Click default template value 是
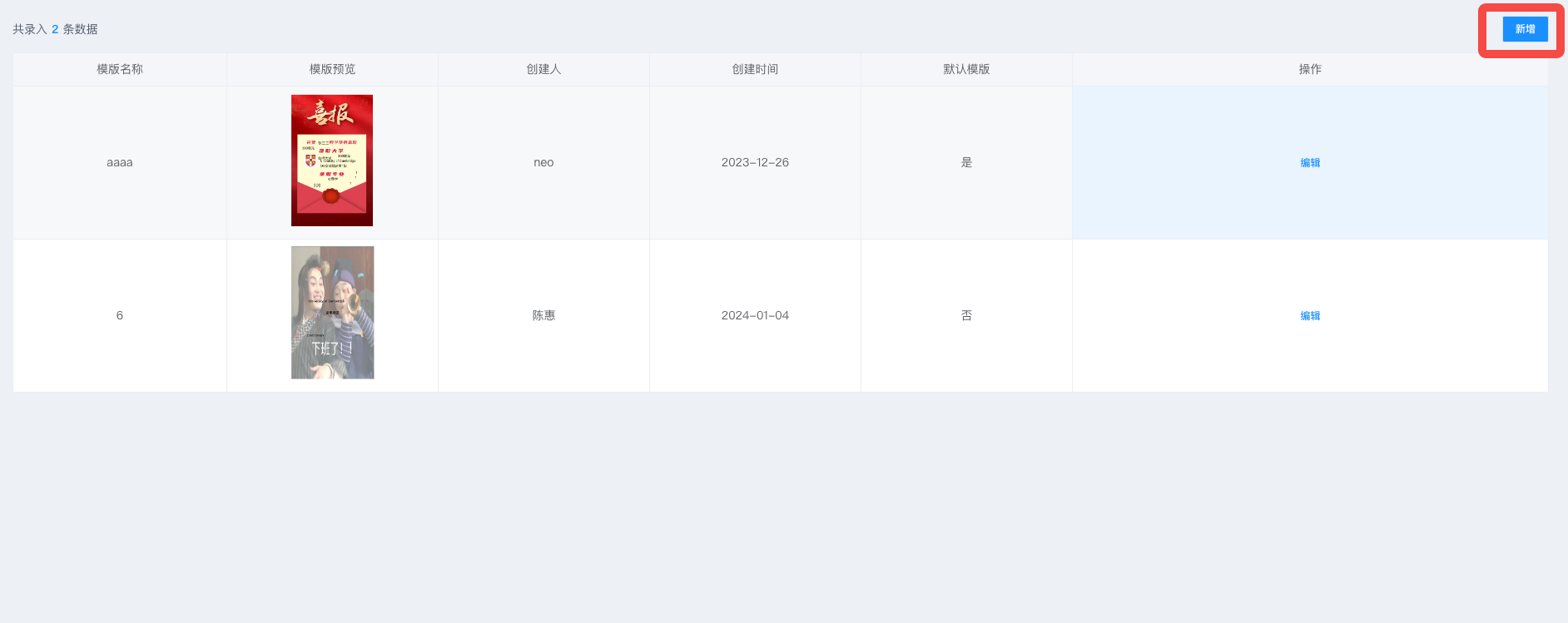 pos(966,162)
